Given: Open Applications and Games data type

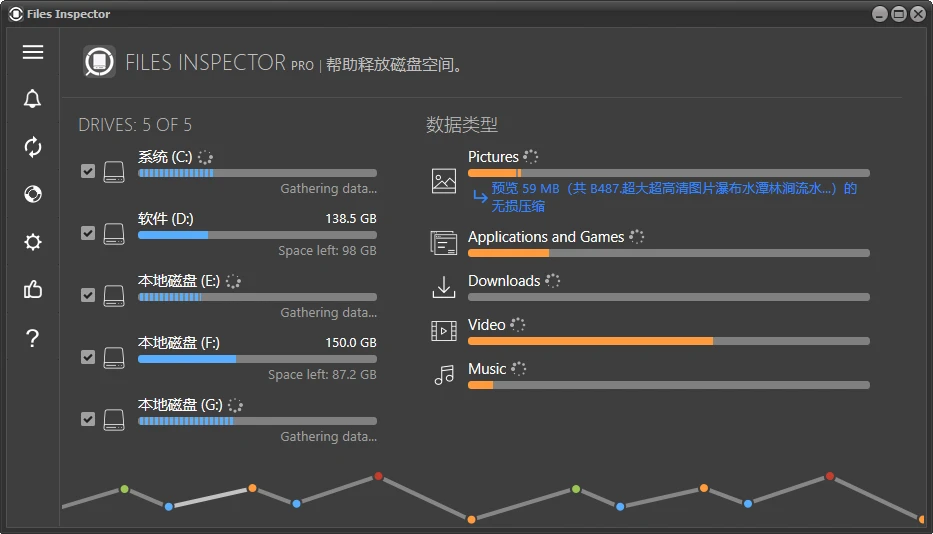Looking at the screenshot, I should coord(546,237).
